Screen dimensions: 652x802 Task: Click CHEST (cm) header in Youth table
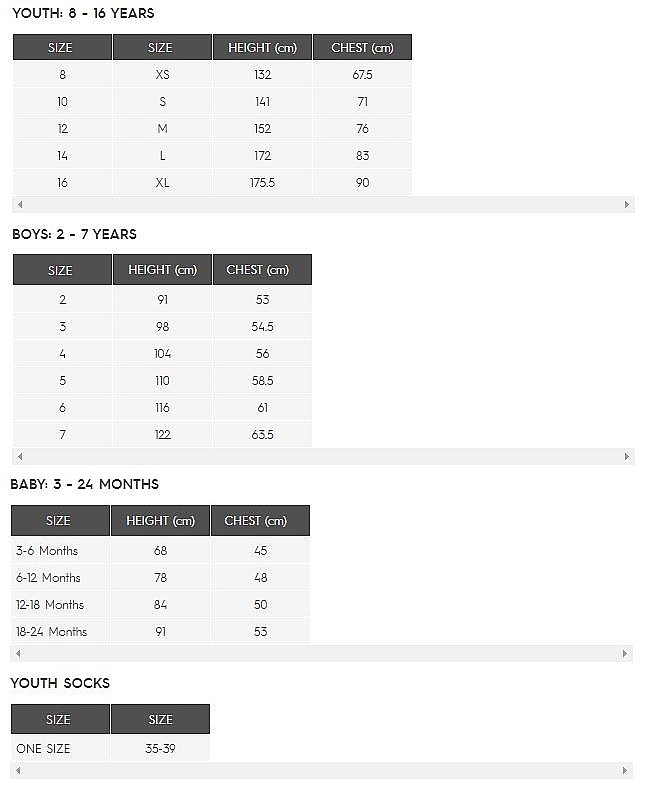pyautogui.click(x=362, y=48)
